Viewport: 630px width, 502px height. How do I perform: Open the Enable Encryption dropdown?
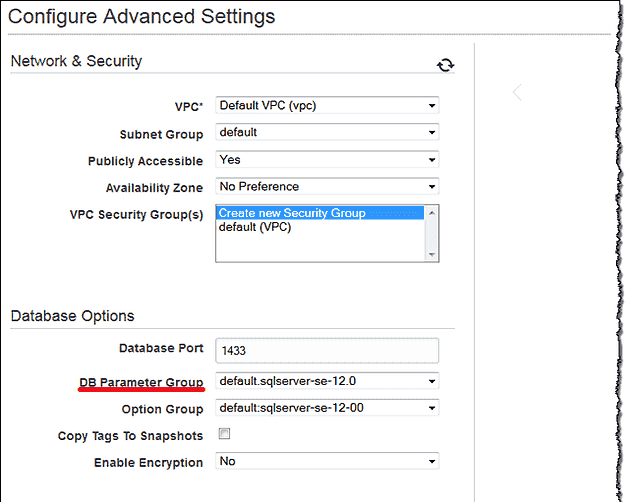327,461
